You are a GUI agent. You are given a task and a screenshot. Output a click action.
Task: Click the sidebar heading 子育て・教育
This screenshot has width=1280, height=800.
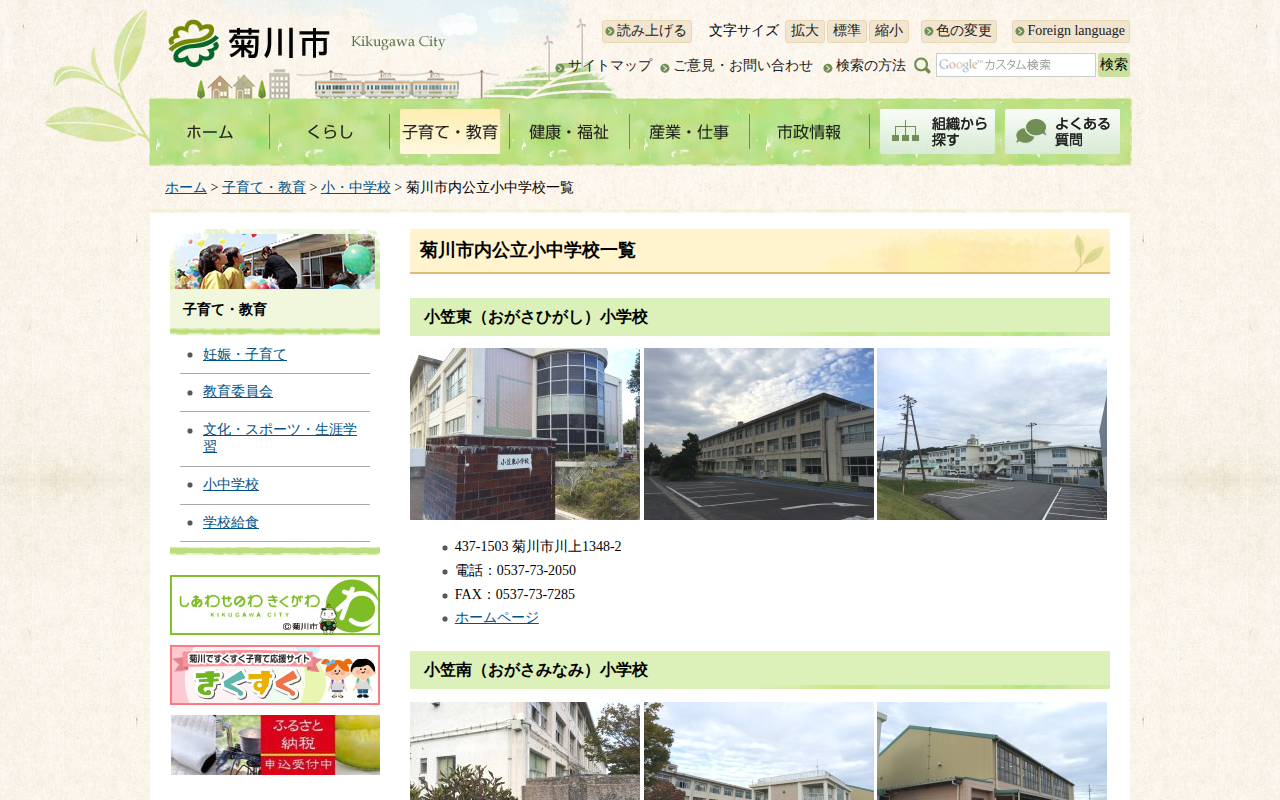pos(225,310)
